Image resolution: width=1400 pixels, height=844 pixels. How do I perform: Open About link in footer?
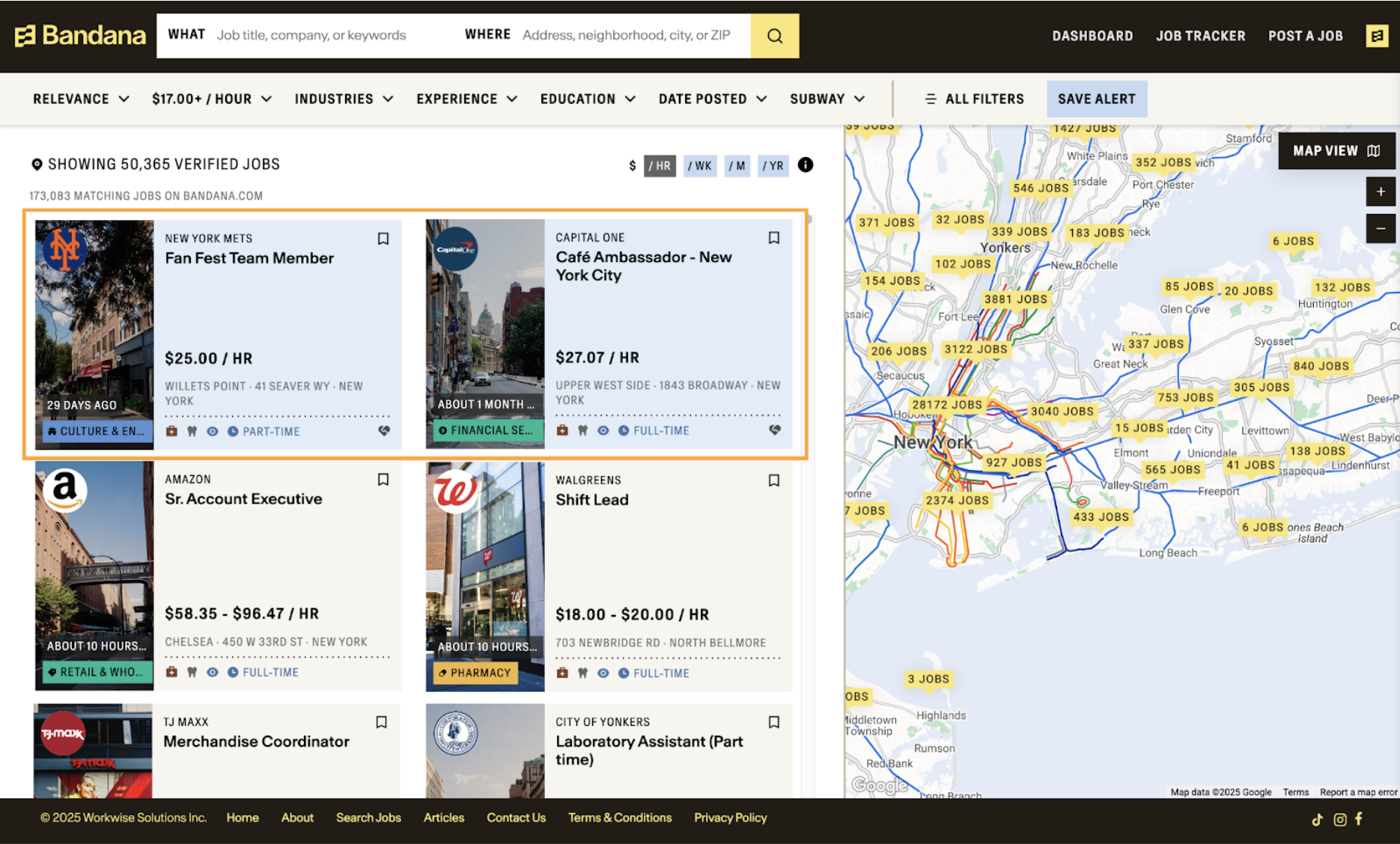click(297, 818)
